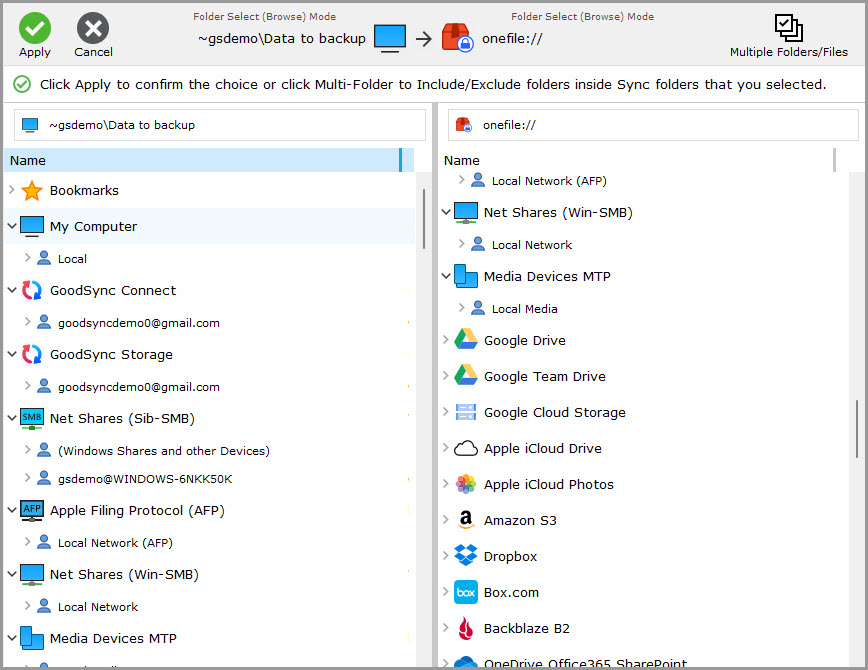Expand the Google Team Drive node
The width and height of the screenshot is (868, 670).
click(x=445, y=376)
